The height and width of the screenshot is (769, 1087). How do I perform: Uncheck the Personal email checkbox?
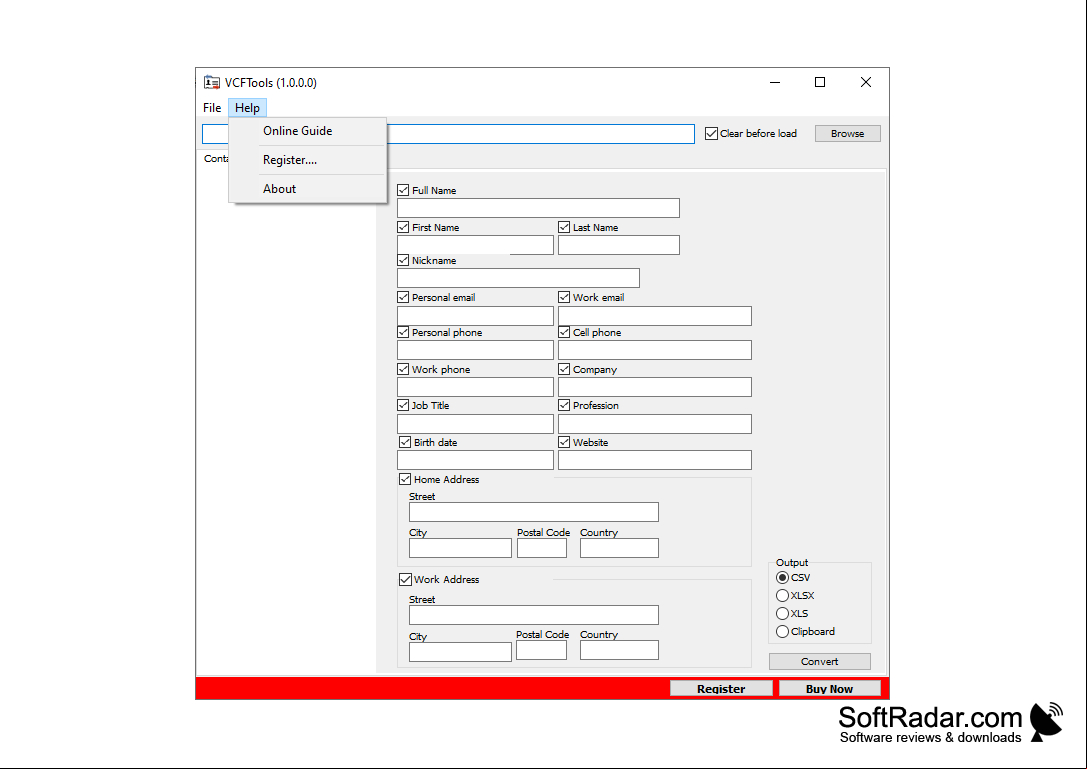[x=403, y=297]
